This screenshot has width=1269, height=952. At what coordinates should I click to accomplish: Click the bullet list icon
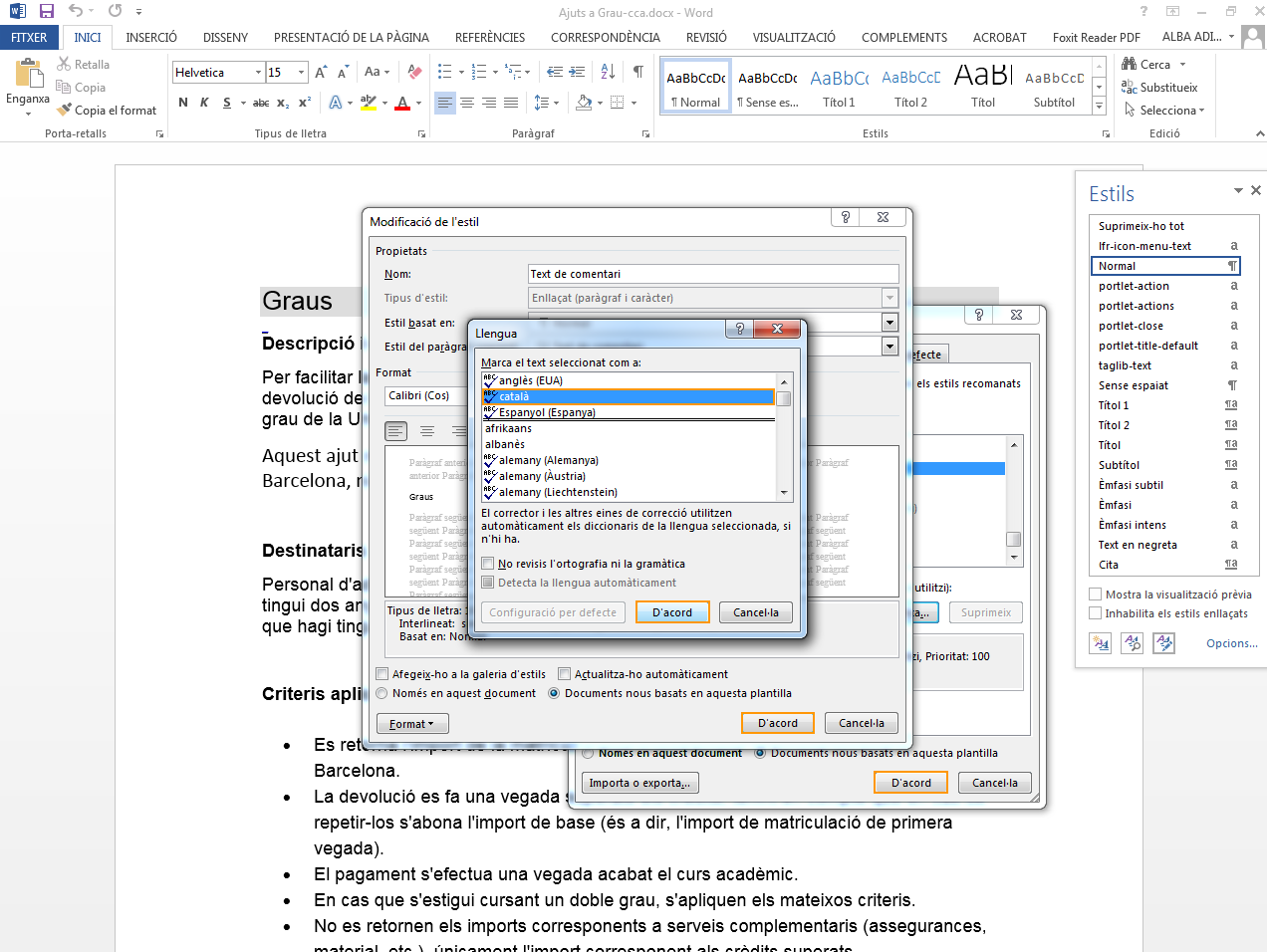[x=445, y=72]
